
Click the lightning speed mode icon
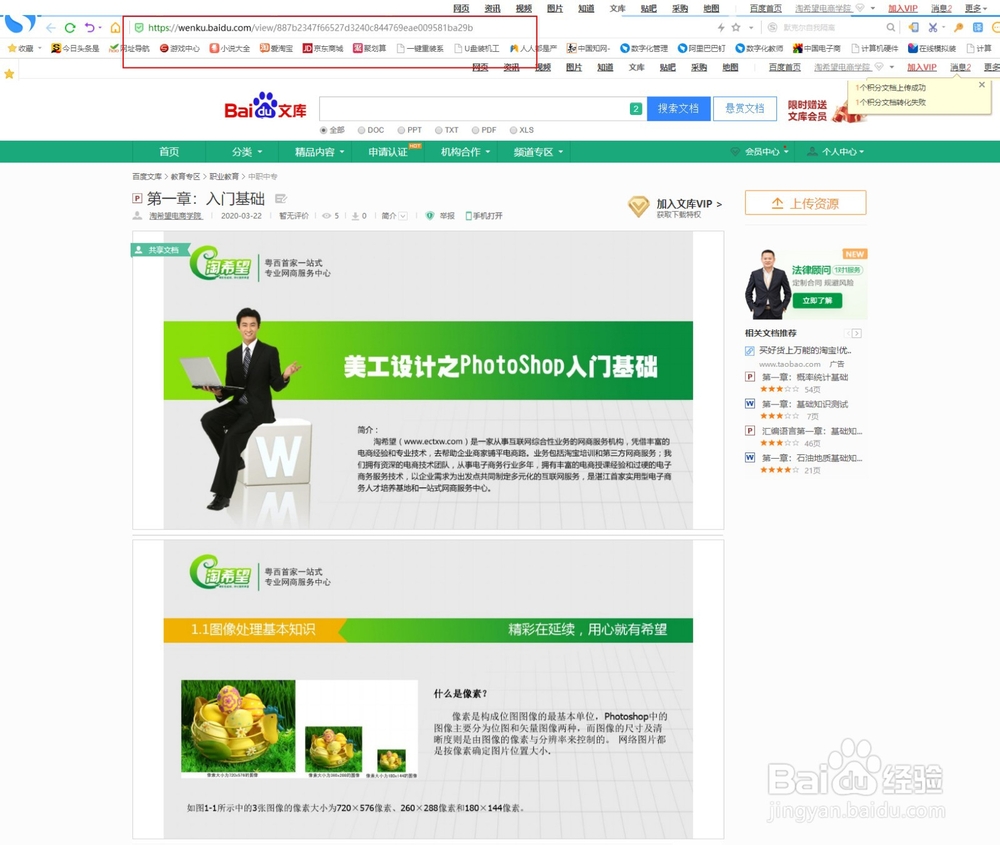pyautogui.click(x=721, y=27)
